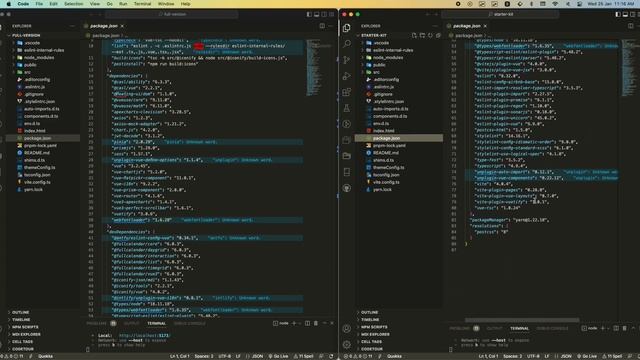This screenshot has width=640, height=360.
Task: Click JSON language mode in full-version status bar
Action: click(258, 356)
